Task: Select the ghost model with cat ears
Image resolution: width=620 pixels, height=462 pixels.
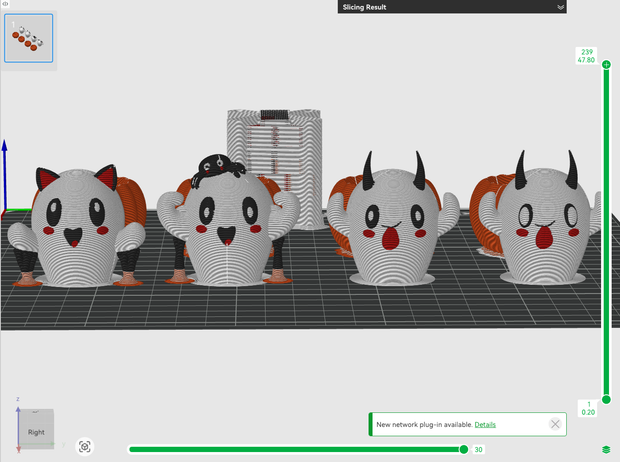Action: coord(77,227)
